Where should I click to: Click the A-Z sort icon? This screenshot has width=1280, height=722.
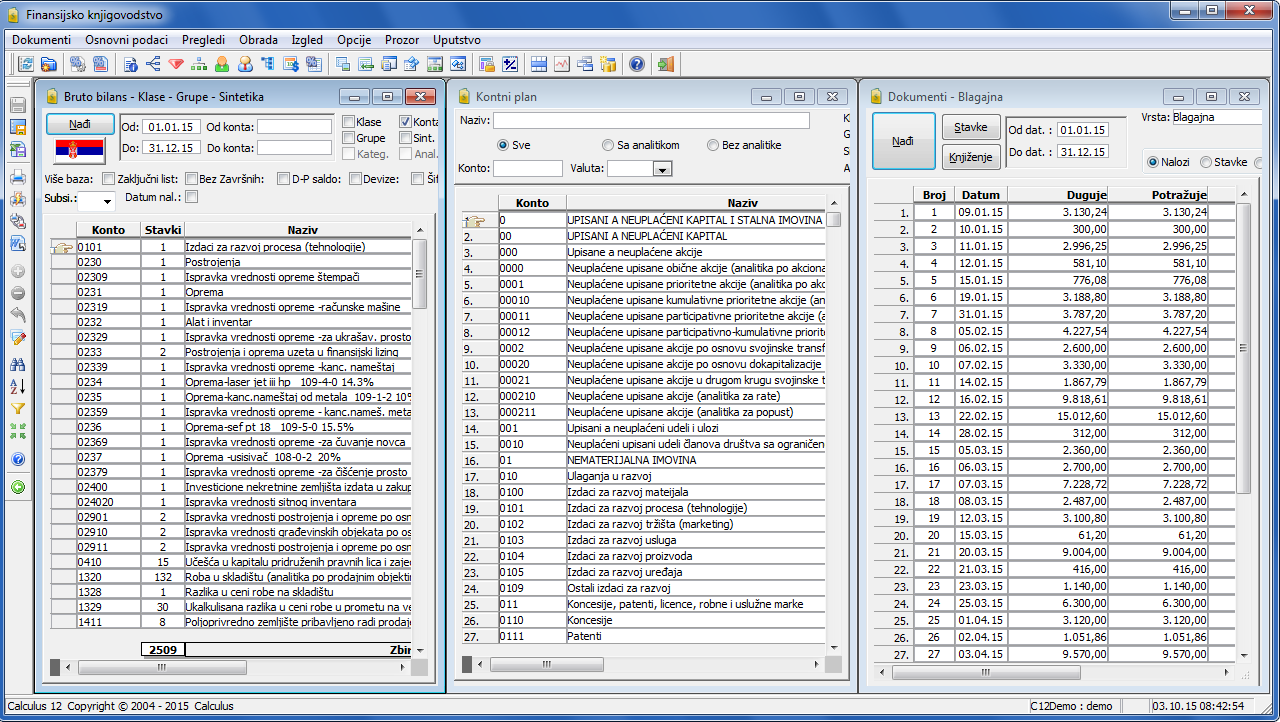pos(18,386)
